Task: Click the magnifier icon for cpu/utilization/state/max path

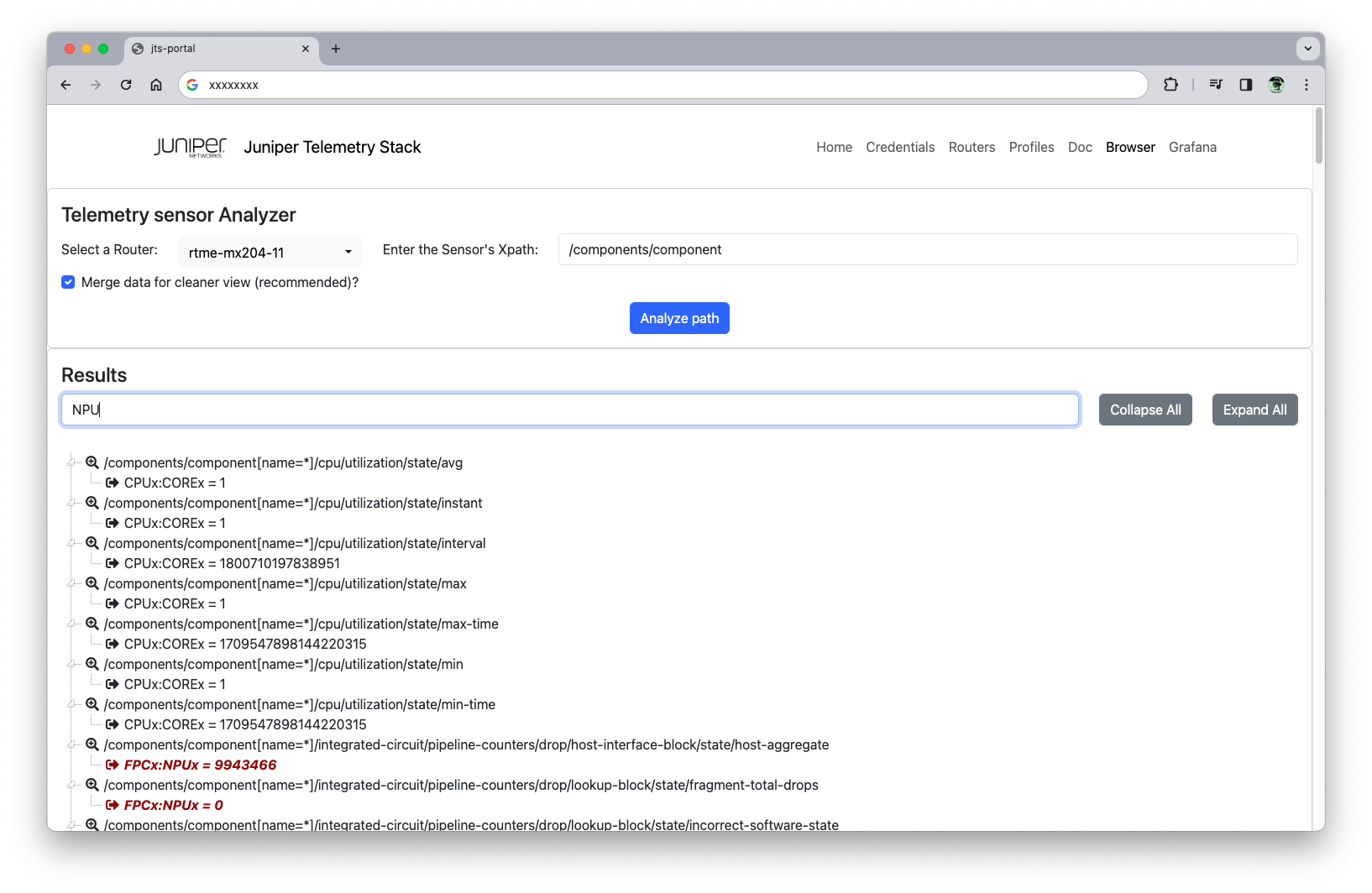Action: (x=92, y=583)
